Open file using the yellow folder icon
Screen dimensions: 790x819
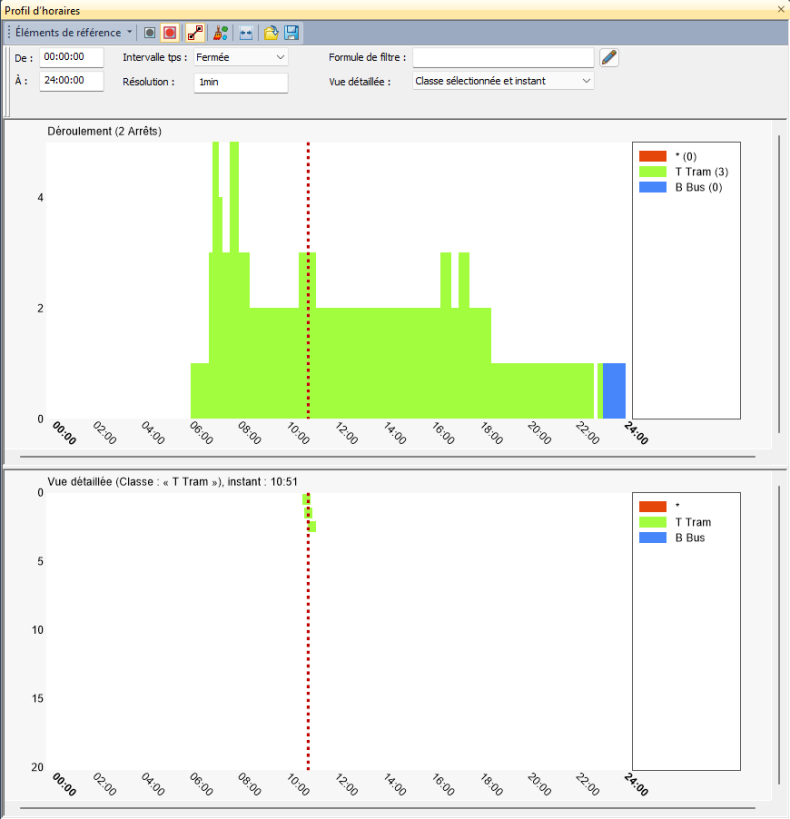(271, 33)
